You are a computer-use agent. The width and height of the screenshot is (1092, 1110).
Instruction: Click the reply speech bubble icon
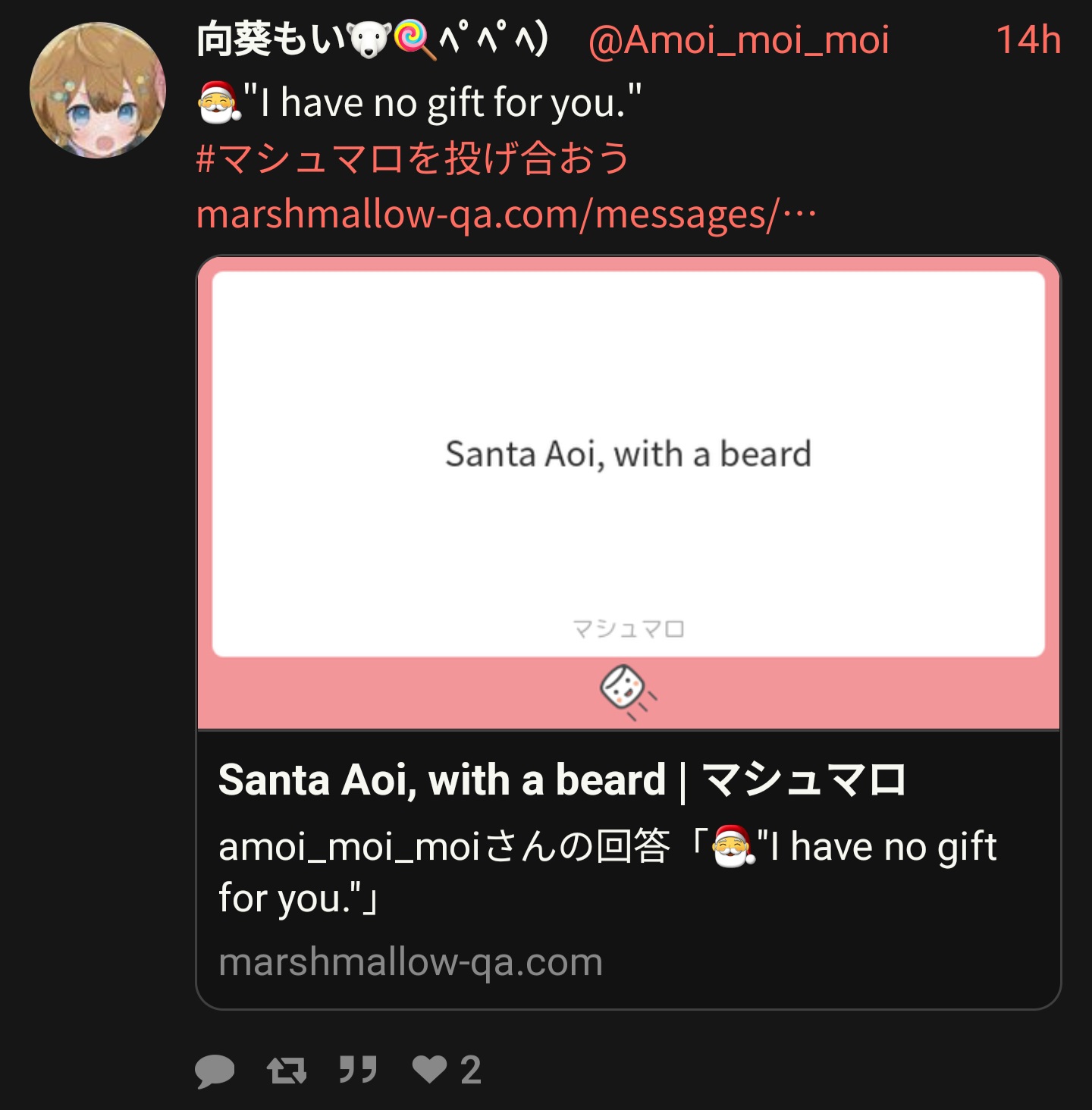point(215,1071)
